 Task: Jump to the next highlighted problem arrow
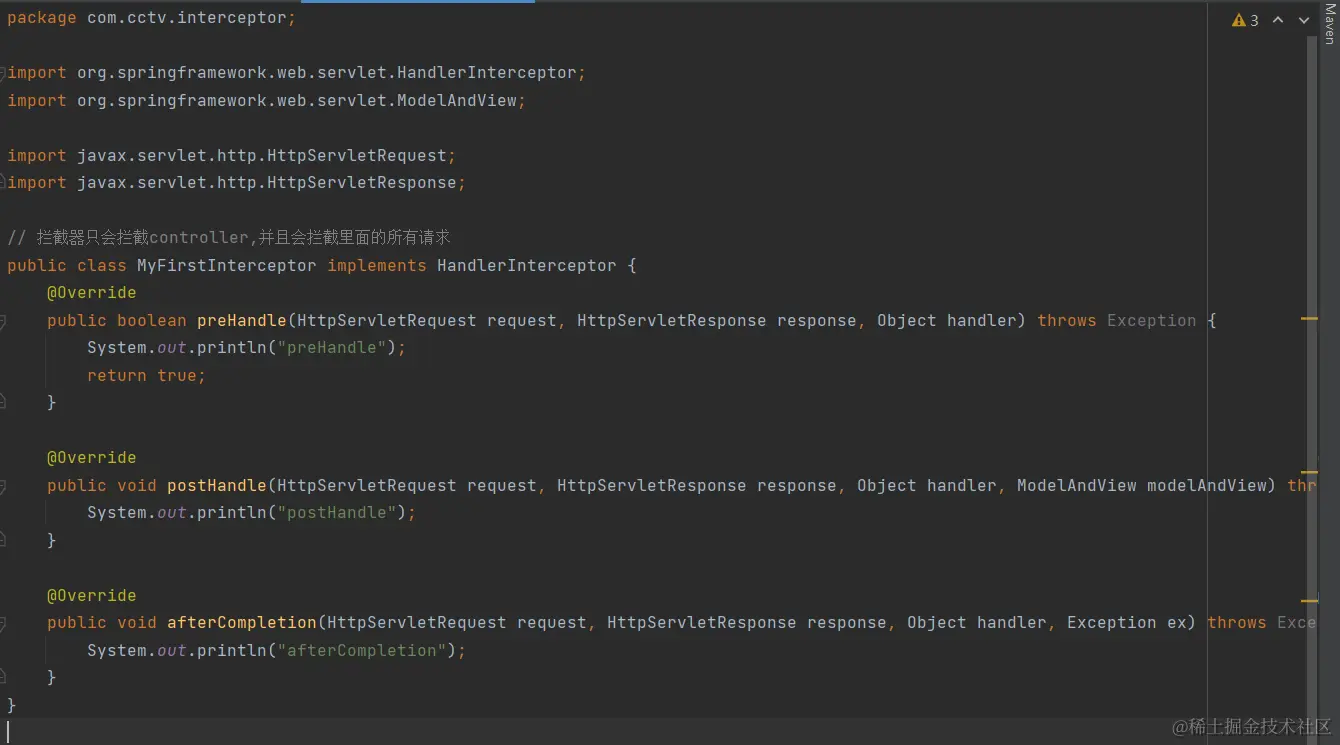pos(1304,20)
